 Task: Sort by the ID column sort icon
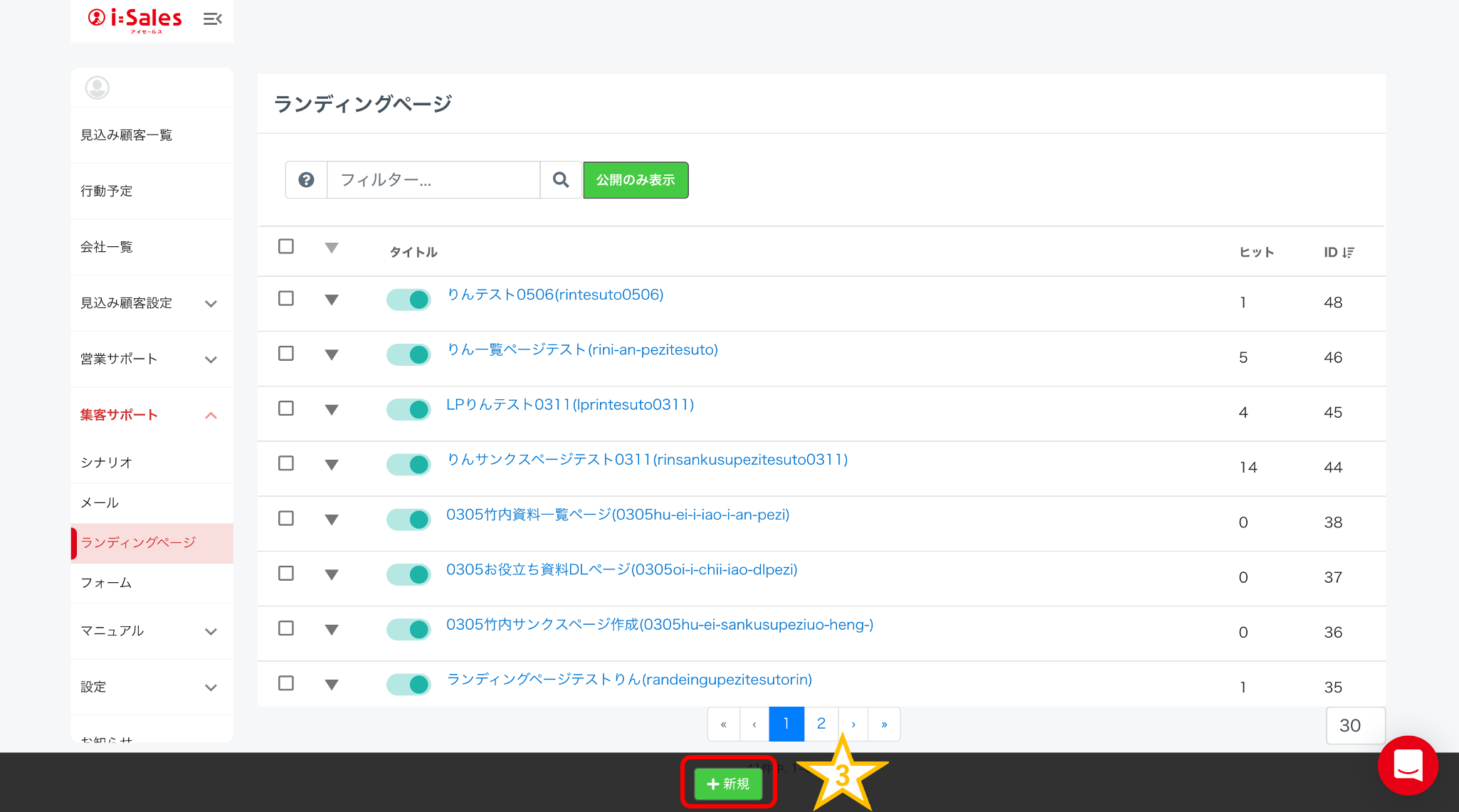1348,253
